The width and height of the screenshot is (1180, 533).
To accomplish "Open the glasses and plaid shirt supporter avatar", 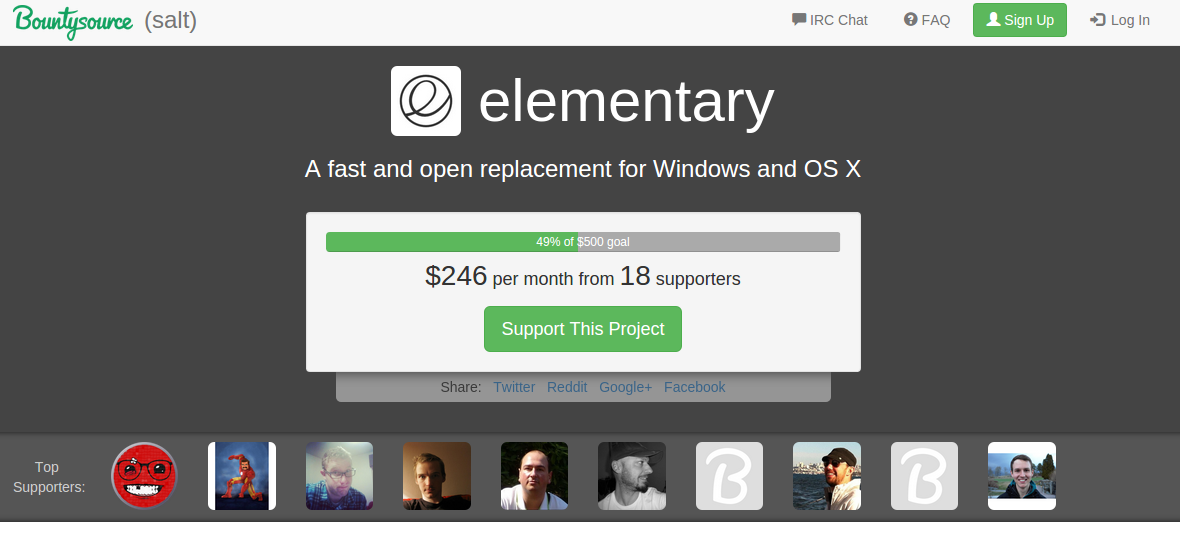I will (339, 476).
